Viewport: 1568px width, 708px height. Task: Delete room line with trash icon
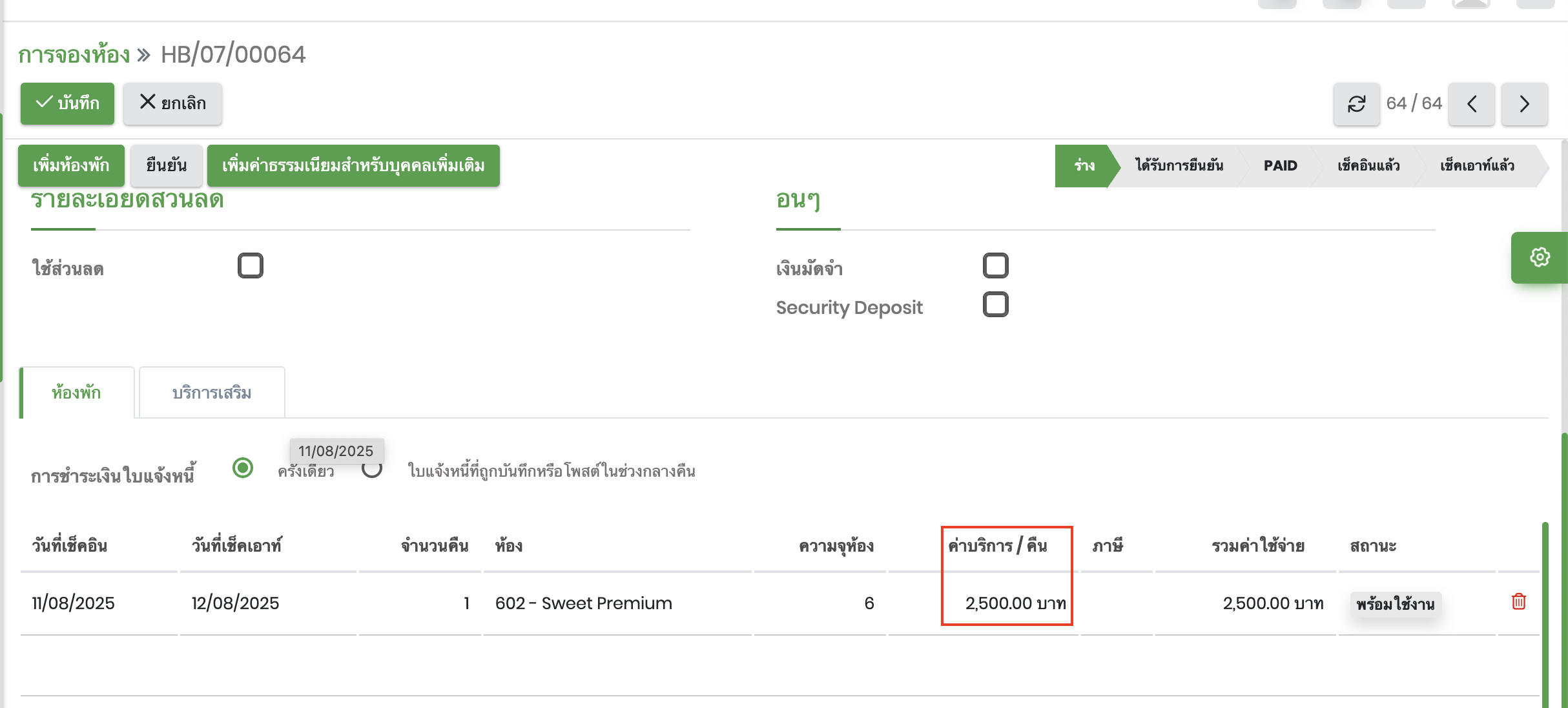[1519, 602]
